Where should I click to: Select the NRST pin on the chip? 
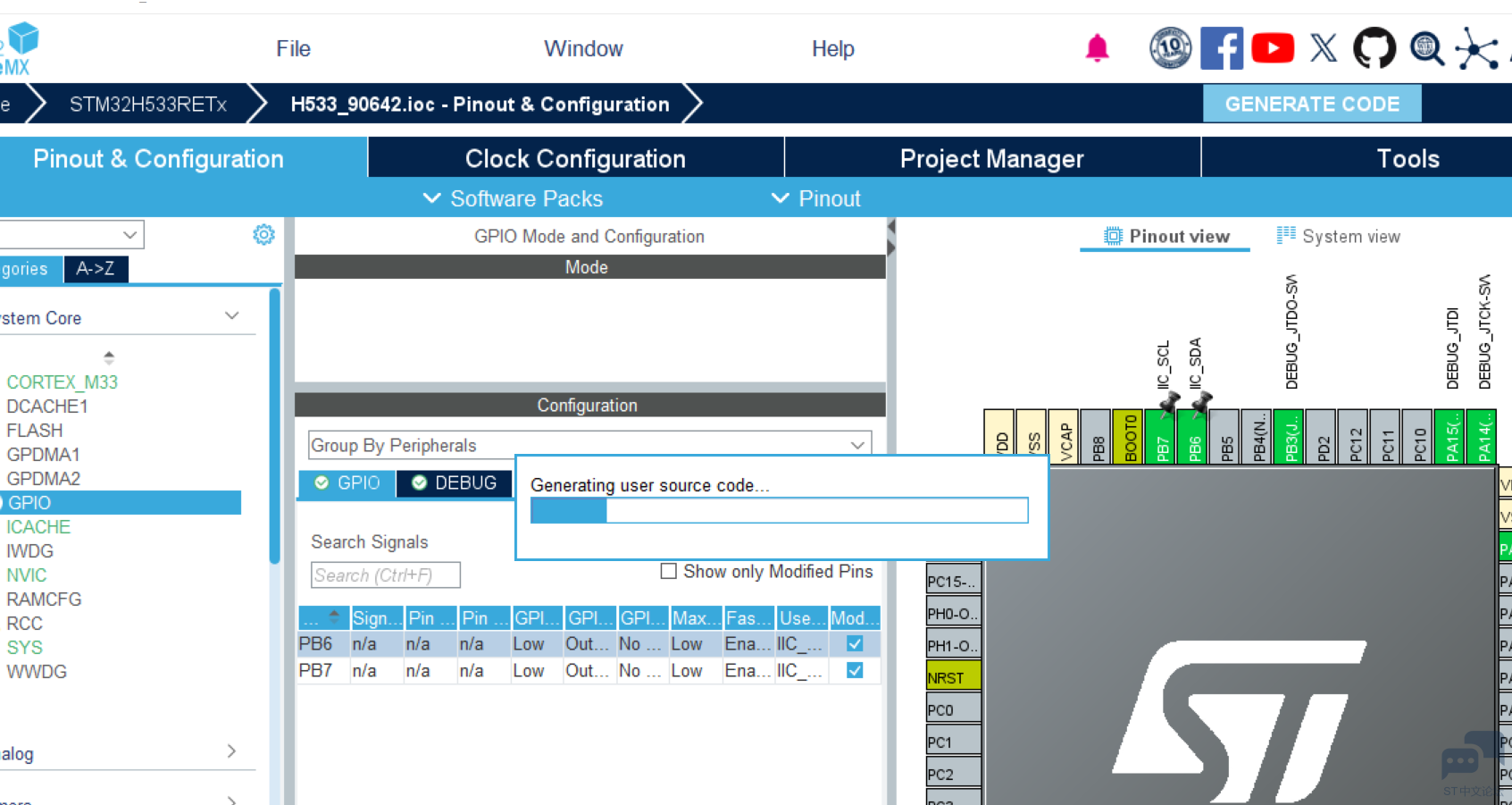(954, 676)
